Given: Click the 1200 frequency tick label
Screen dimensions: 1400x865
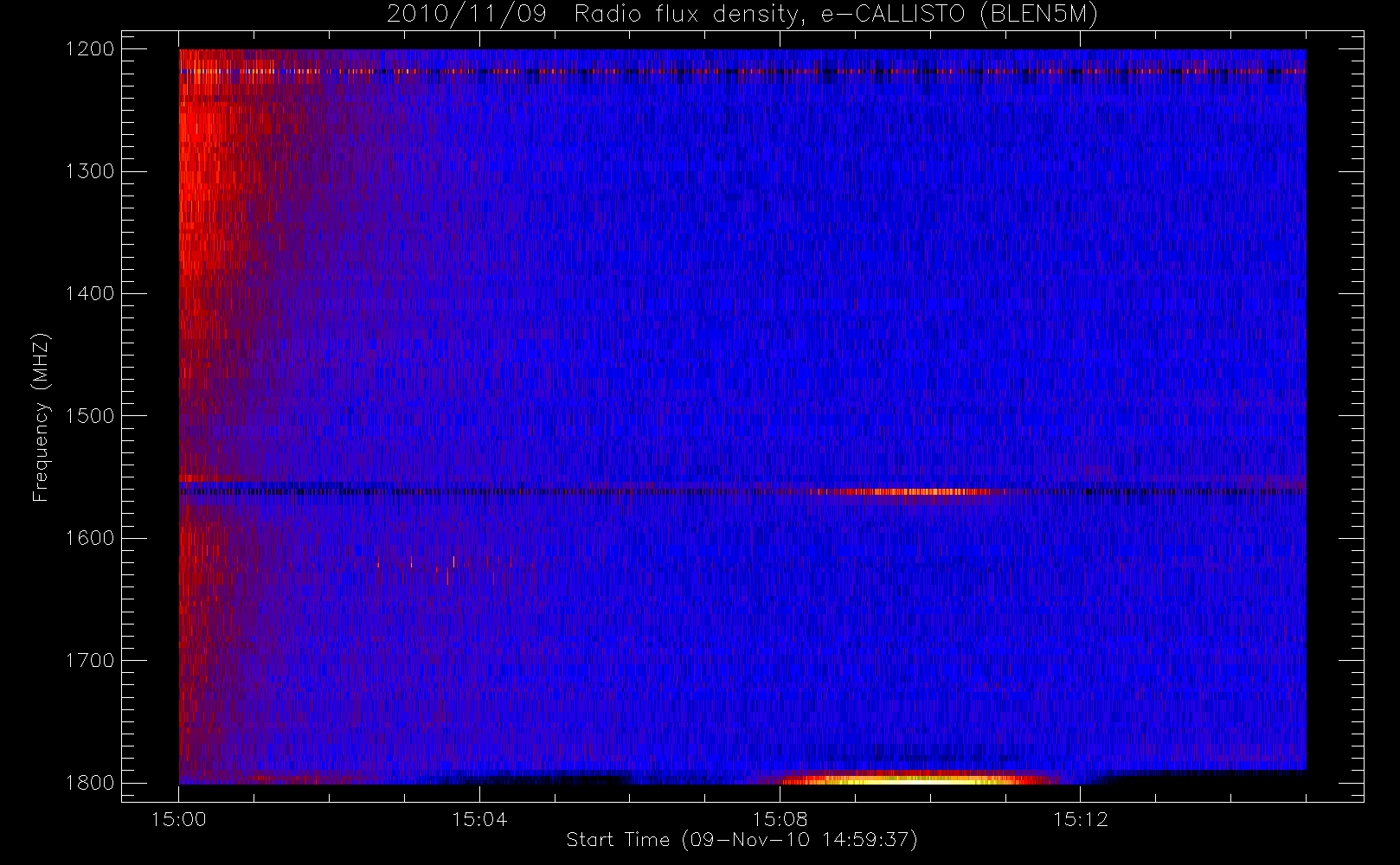Looking at the screenshot, I should pos(90,49).
